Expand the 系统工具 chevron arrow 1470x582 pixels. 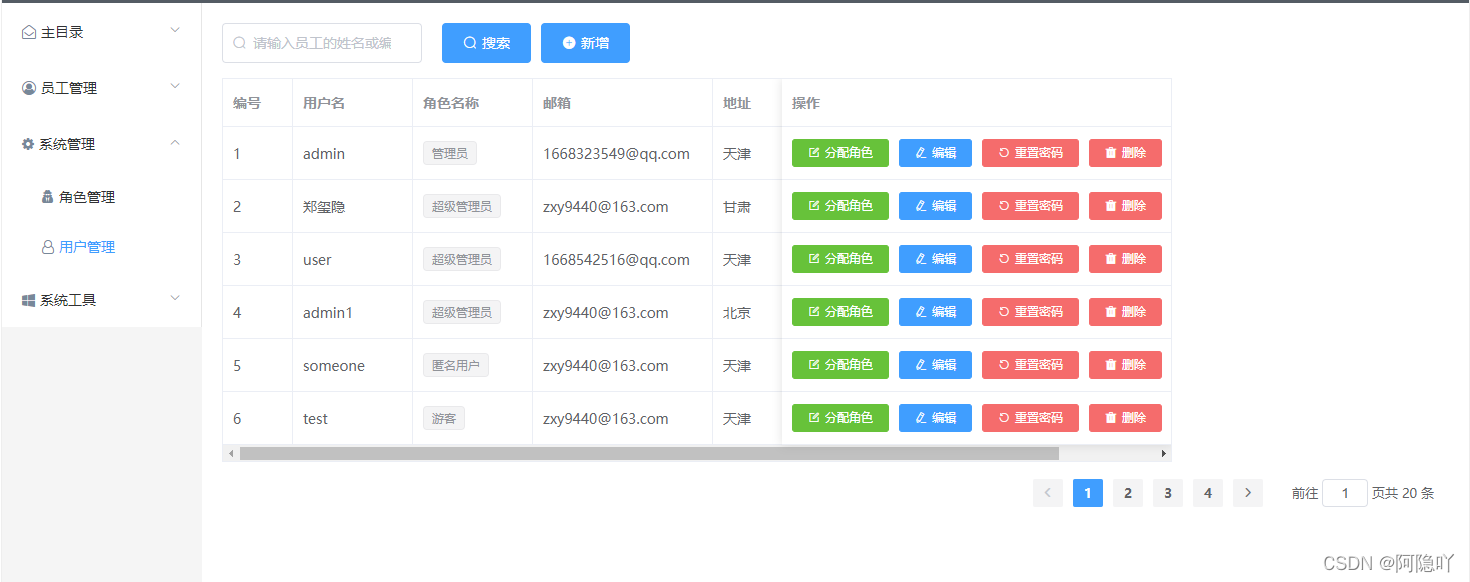pyautogui.click(x=175, y=299)
